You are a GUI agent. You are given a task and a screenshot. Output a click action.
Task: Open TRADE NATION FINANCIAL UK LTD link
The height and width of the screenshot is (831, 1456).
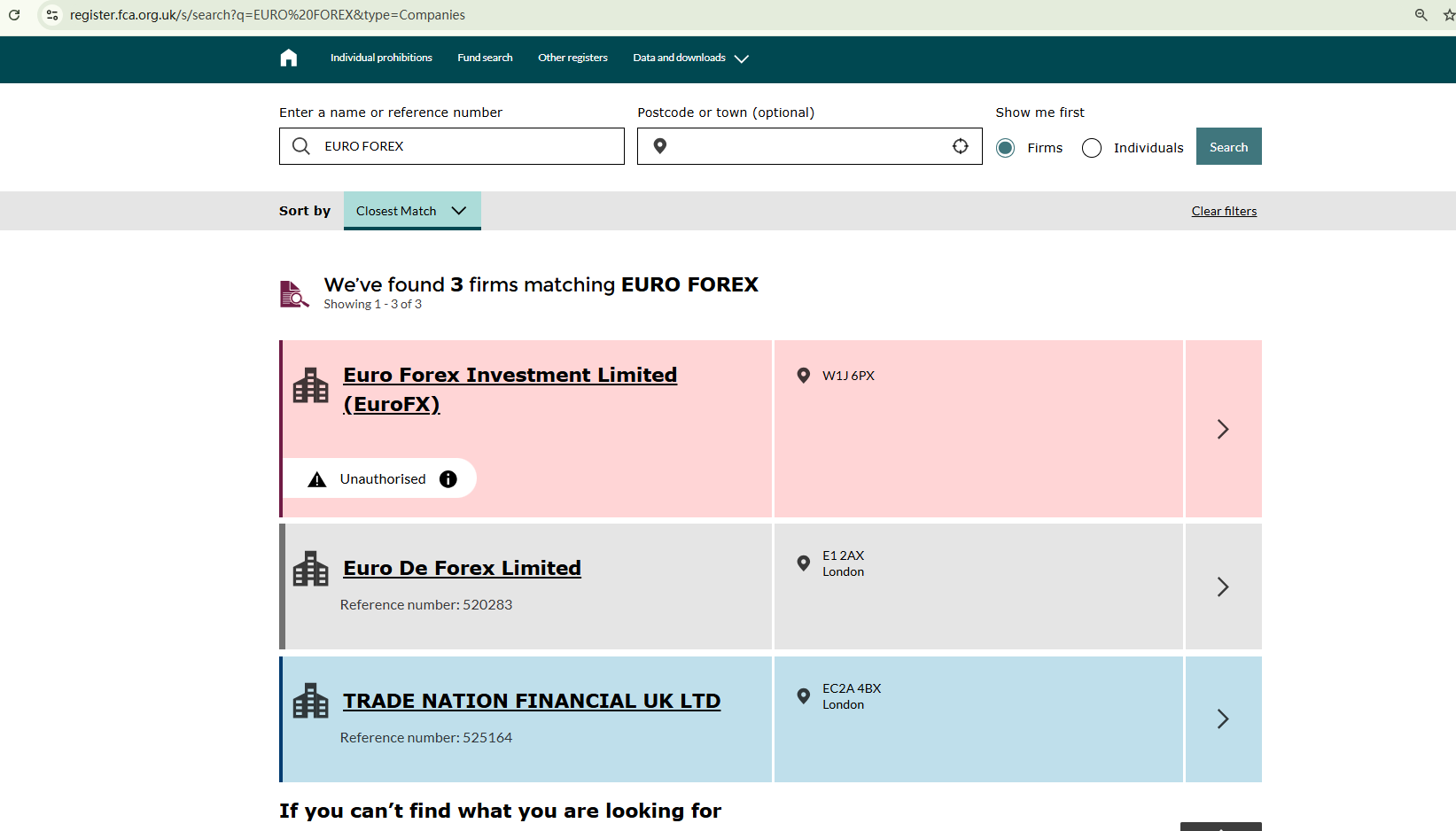(x=532, y=701)
